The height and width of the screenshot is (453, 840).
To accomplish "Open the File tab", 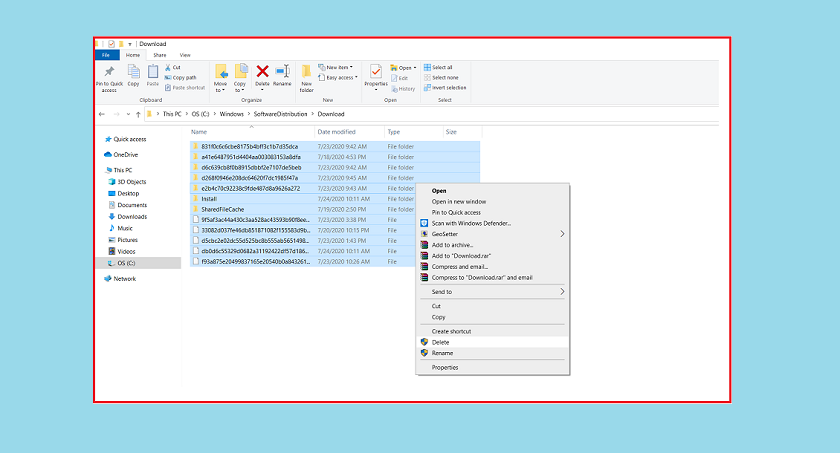I will coord(106,55).
